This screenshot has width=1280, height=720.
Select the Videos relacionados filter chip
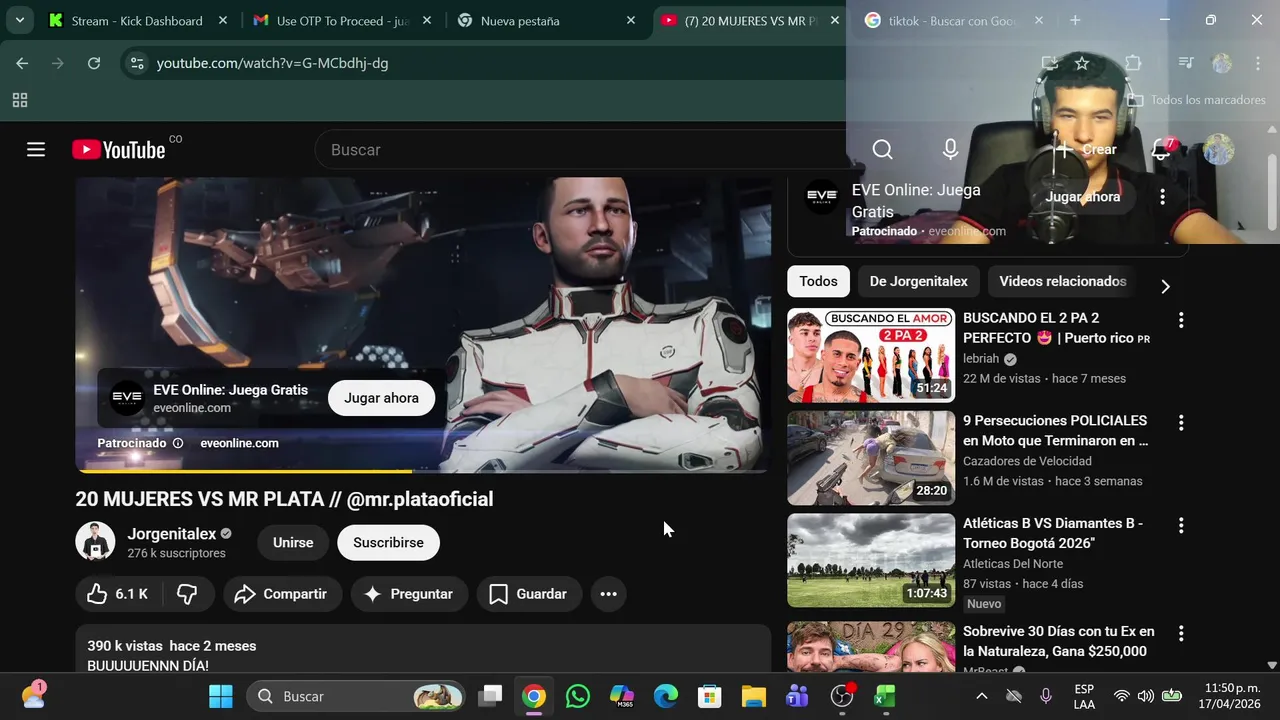1062,281
